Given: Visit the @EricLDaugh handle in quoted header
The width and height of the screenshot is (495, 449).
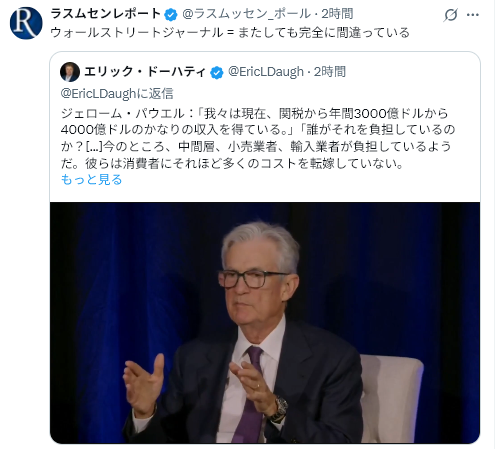Looking at the screenshot, I should point(266,72).
